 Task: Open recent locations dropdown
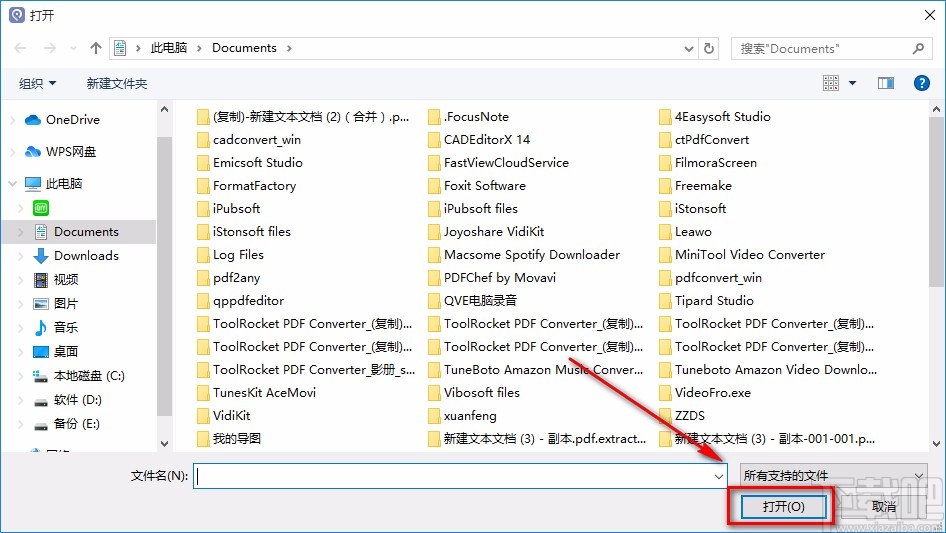73,48
